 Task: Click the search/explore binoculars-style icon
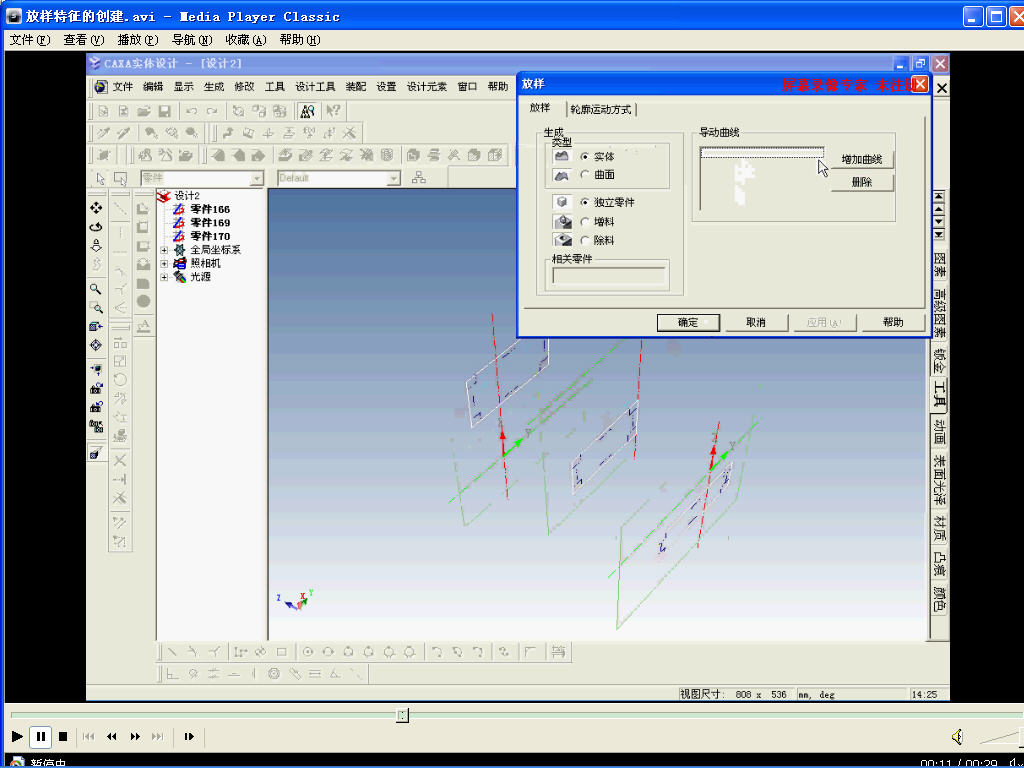[x=308, y=110]
